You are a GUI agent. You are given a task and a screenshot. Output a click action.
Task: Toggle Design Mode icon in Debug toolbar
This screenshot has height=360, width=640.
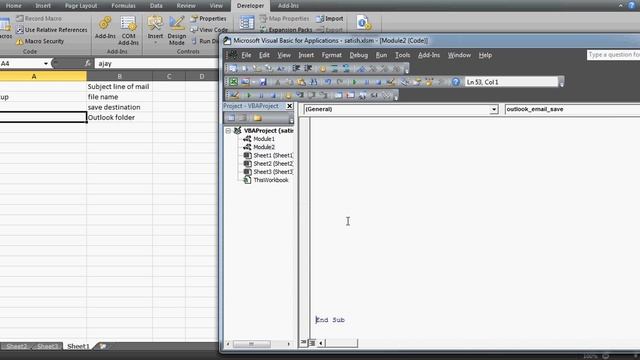(233, 95)
